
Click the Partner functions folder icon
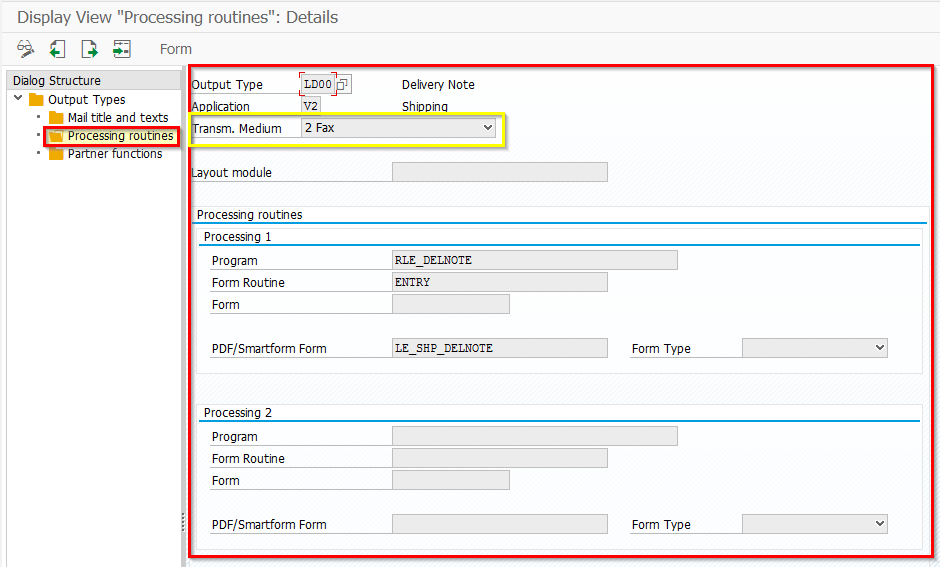56,154
